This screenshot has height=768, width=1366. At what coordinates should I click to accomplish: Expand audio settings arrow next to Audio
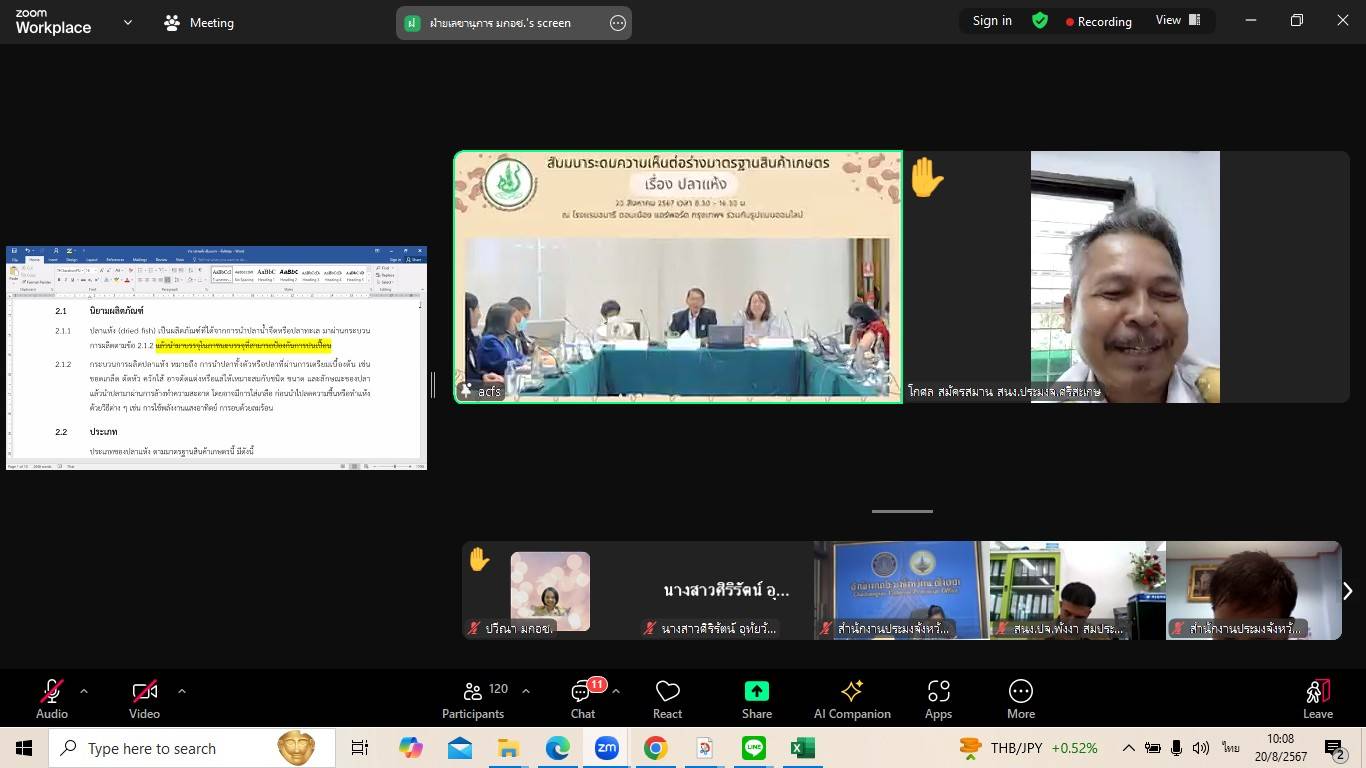coord(84,690)
